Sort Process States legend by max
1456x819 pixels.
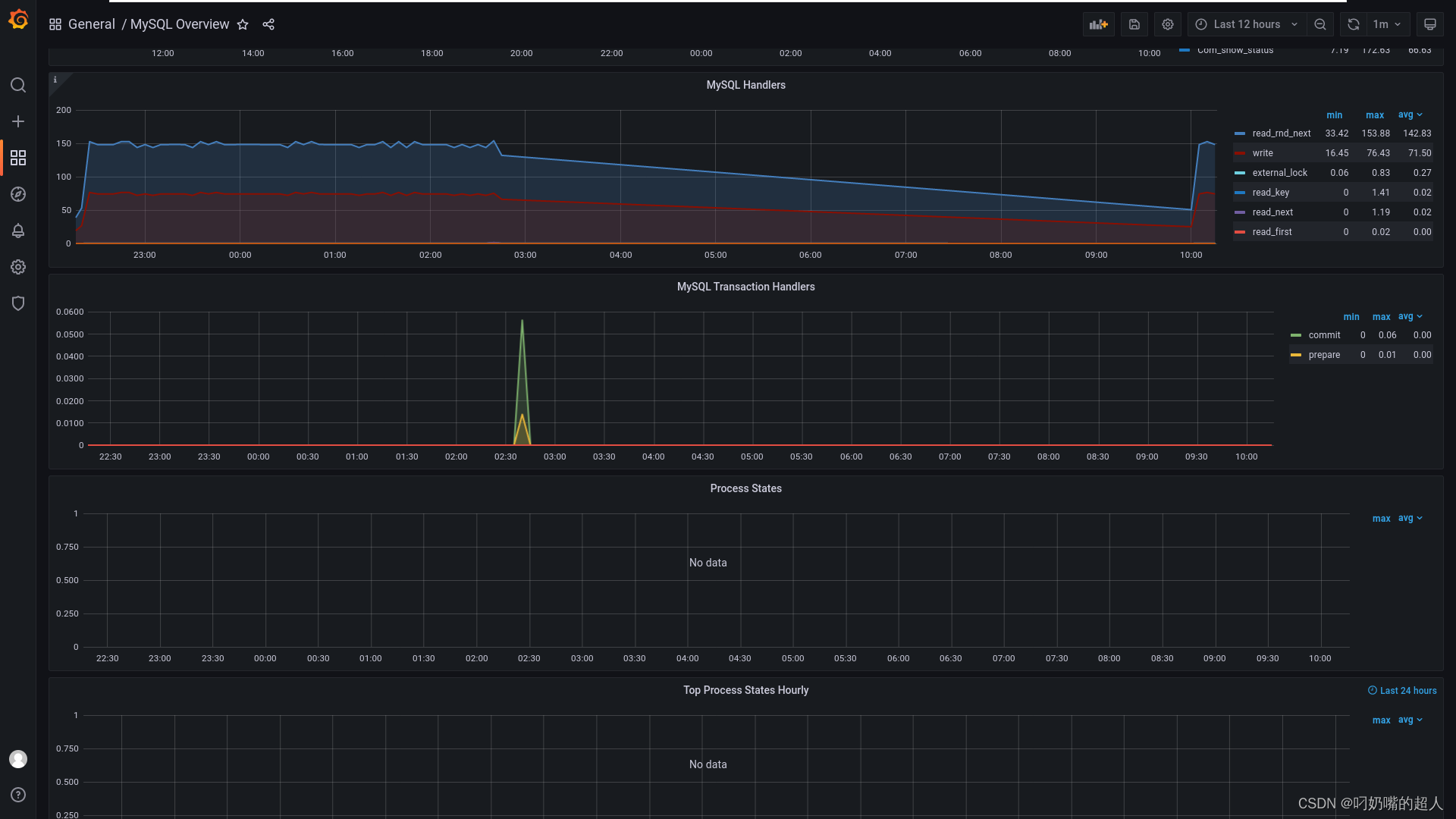[x=1382, y=519]
